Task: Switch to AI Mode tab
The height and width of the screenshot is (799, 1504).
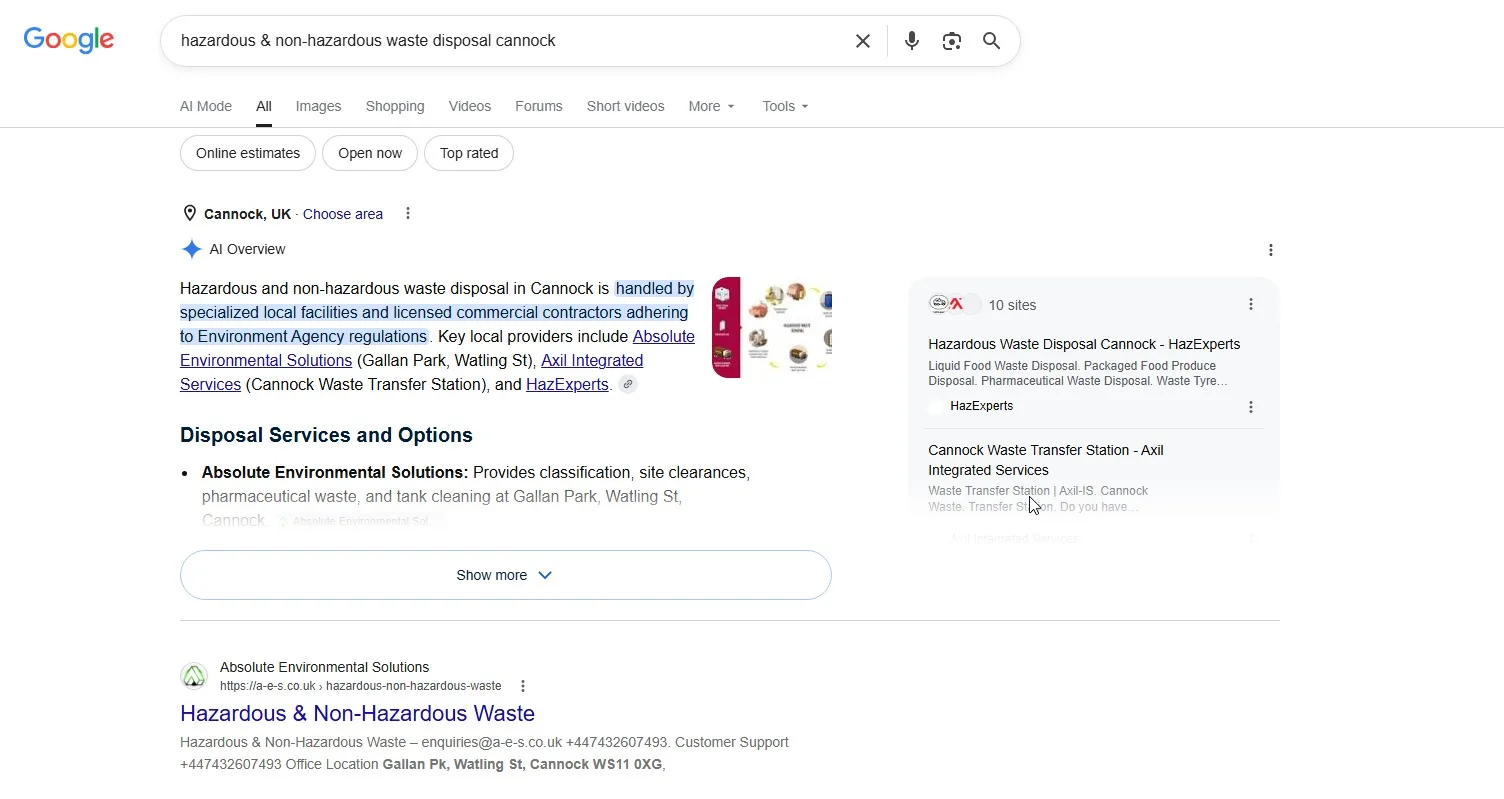Action: click(x=206, y=106)
